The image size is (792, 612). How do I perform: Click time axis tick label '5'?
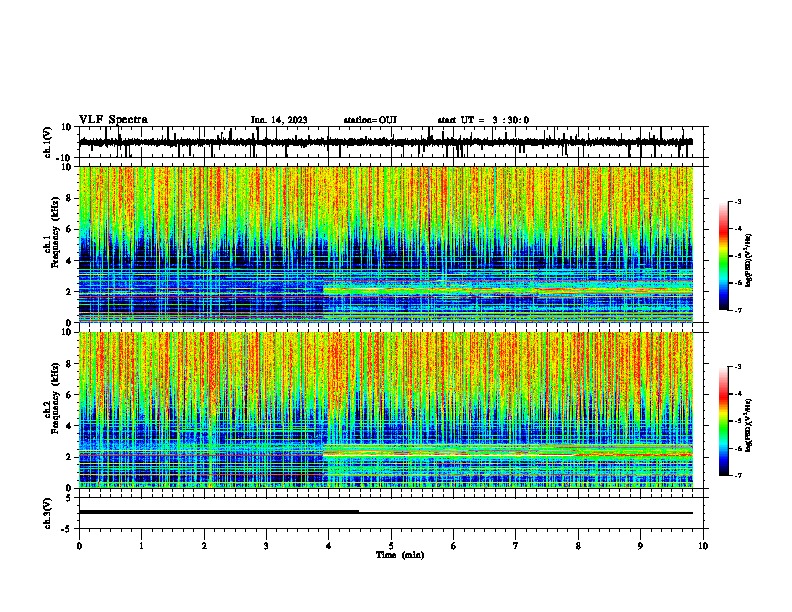click(x=391, y=545)
